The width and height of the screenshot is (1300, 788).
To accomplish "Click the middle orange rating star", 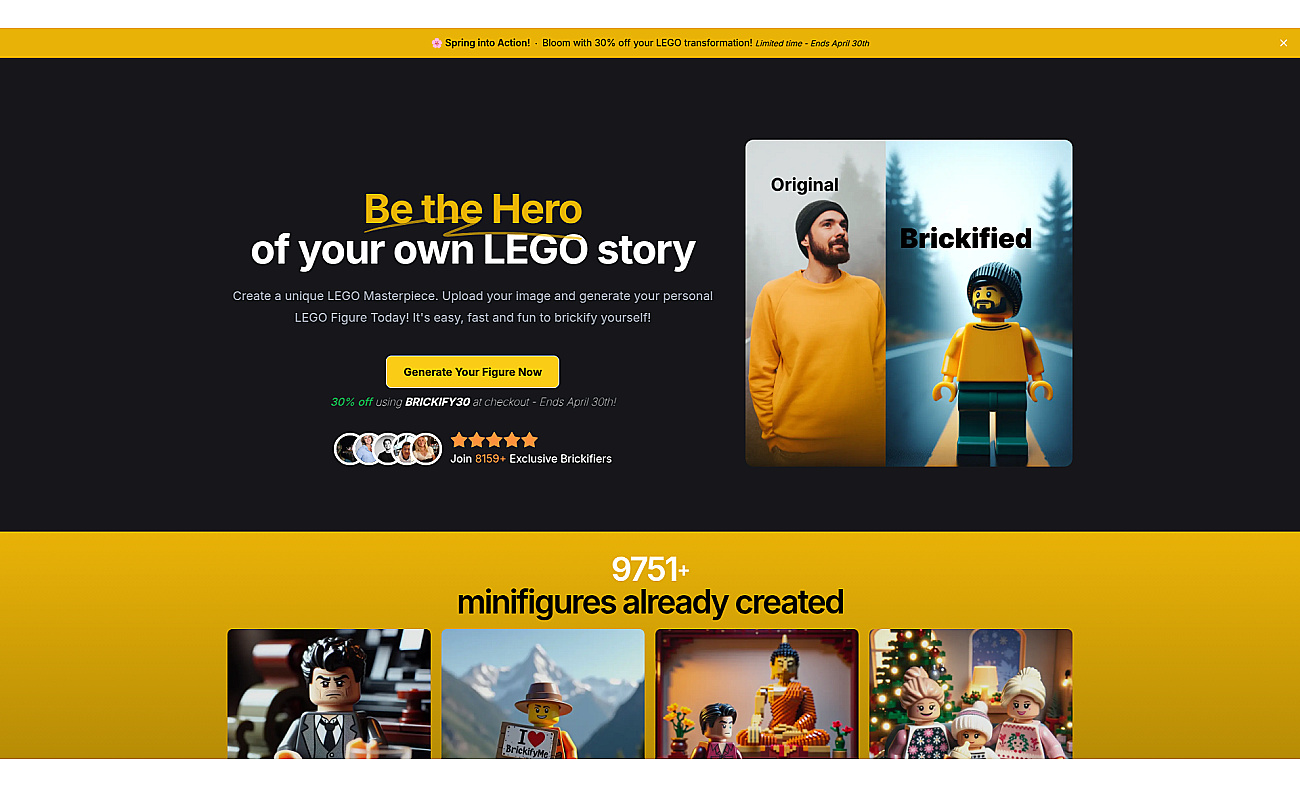I will pos(494,440).
